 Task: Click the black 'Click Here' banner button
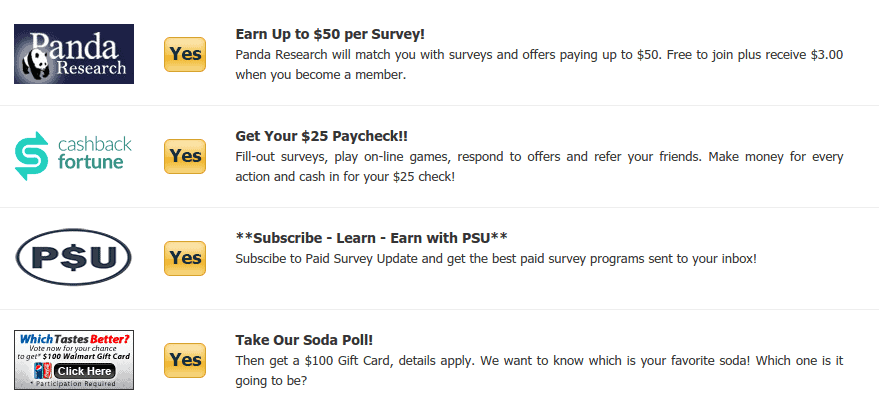pos(85,371)
